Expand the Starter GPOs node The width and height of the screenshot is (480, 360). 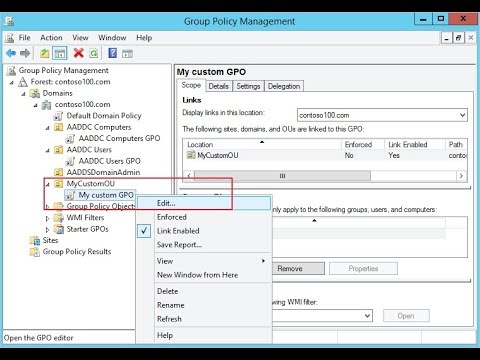pos(47,230)
